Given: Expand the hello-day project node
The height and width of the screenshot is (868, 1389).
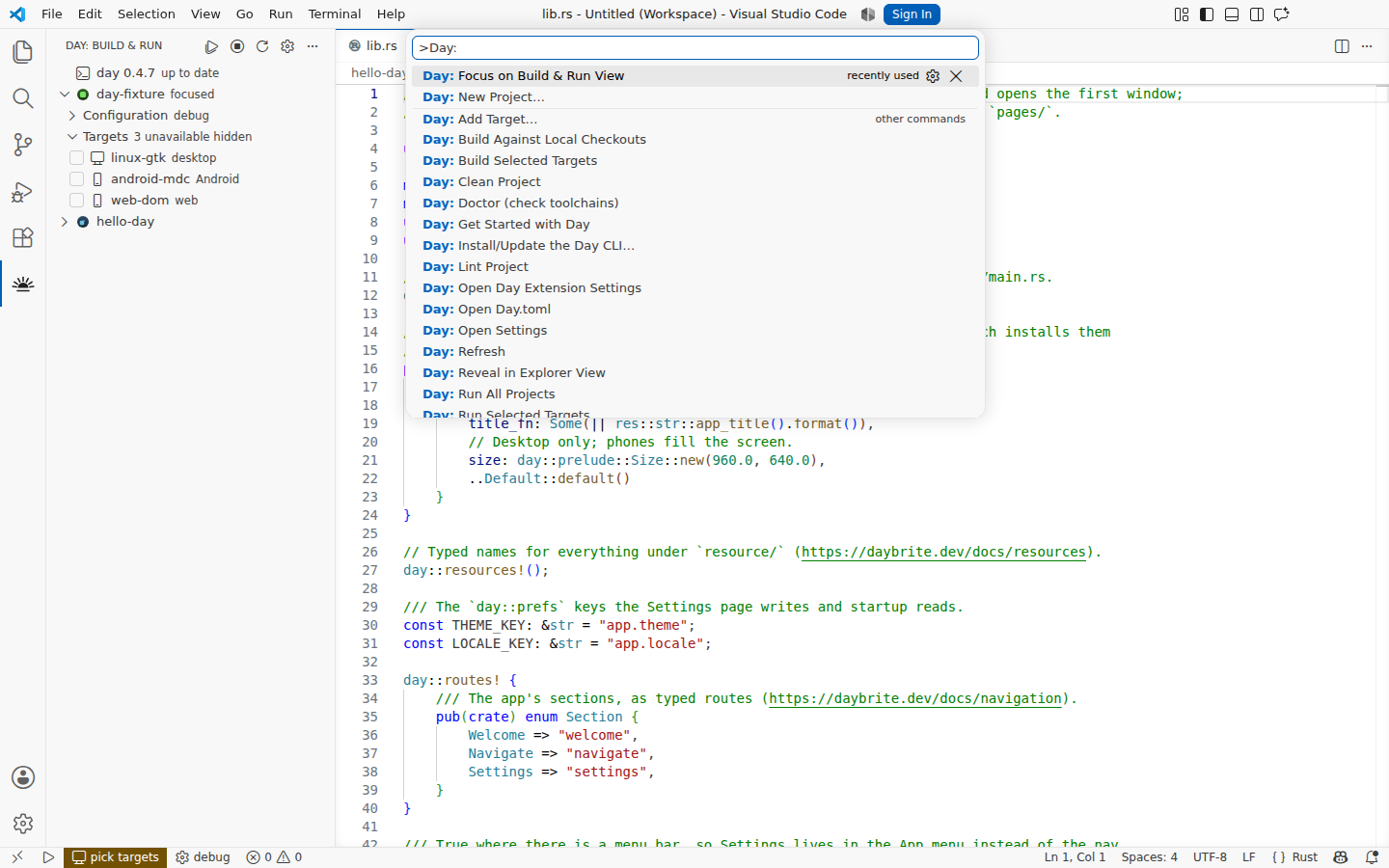Looking at the screenshot, I should coord(66,222).
